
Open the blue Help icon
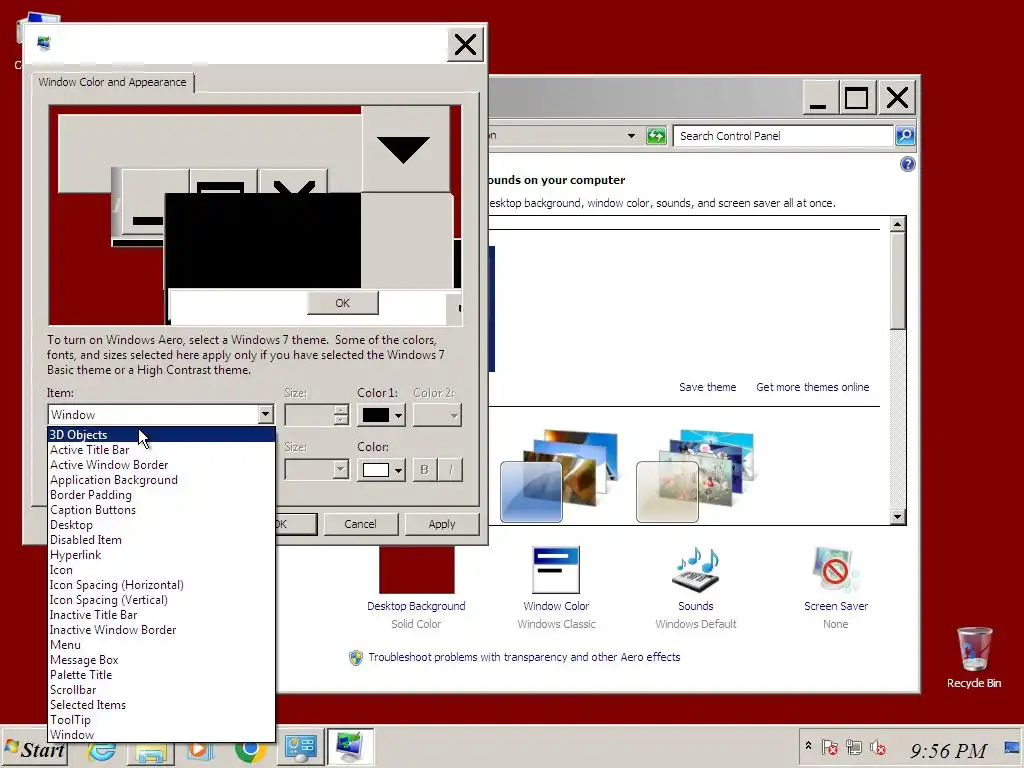[907, 164]
